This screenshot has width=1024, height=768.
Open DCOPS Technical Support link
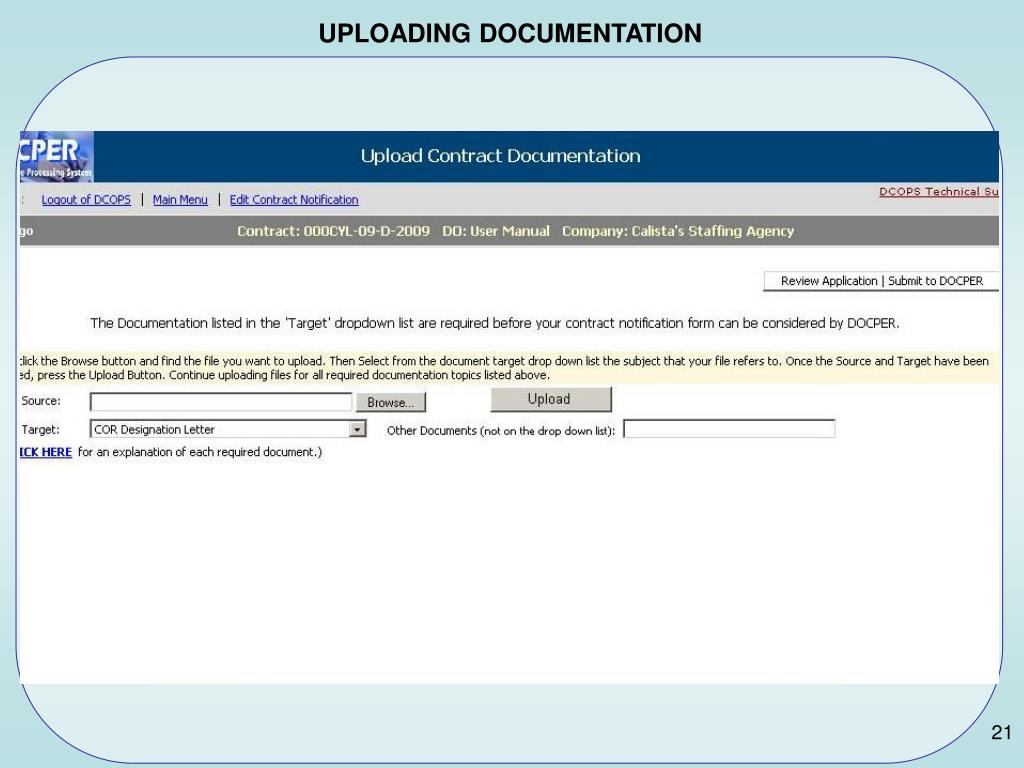[x=938, y=191]
